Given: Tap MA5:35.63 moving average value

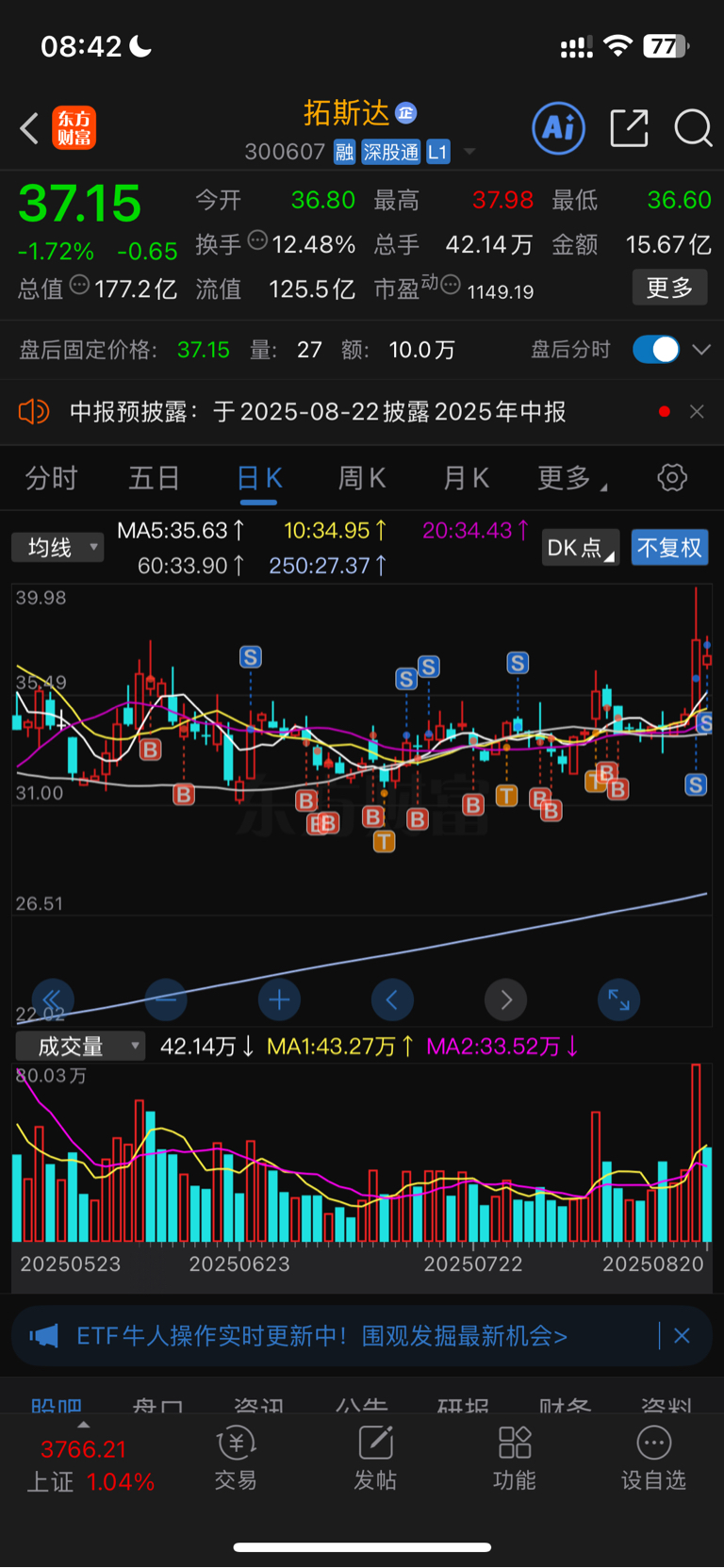Looking at the screenshot, I should point(181,531).
